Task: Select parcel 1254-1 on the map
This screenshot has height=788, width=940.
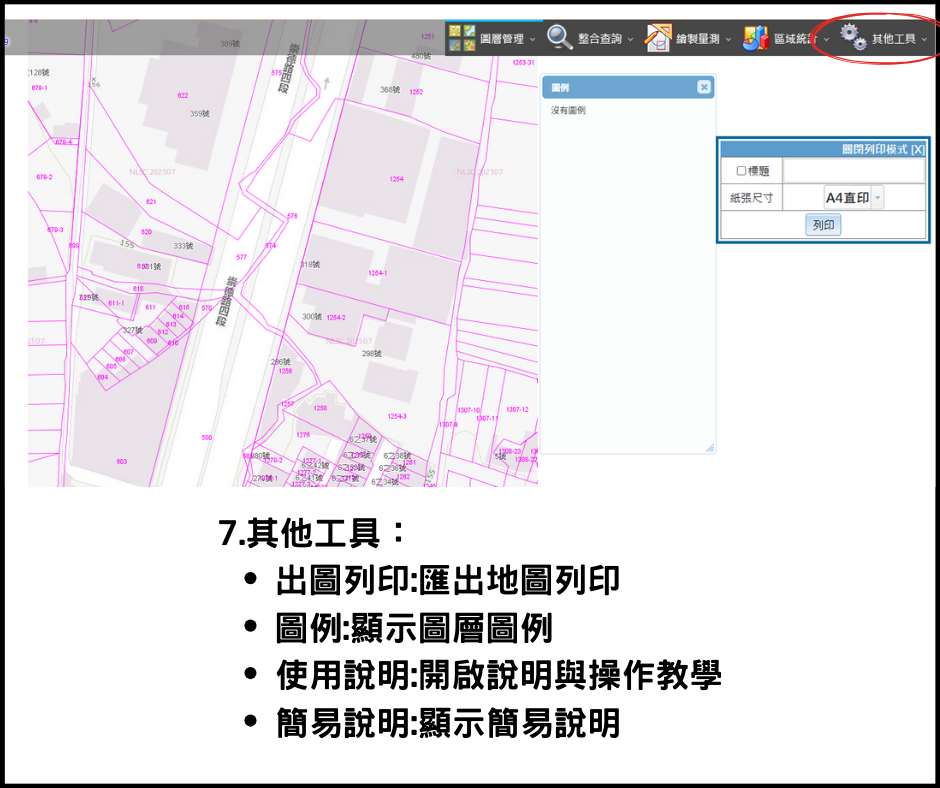Action: coord(377,272)
